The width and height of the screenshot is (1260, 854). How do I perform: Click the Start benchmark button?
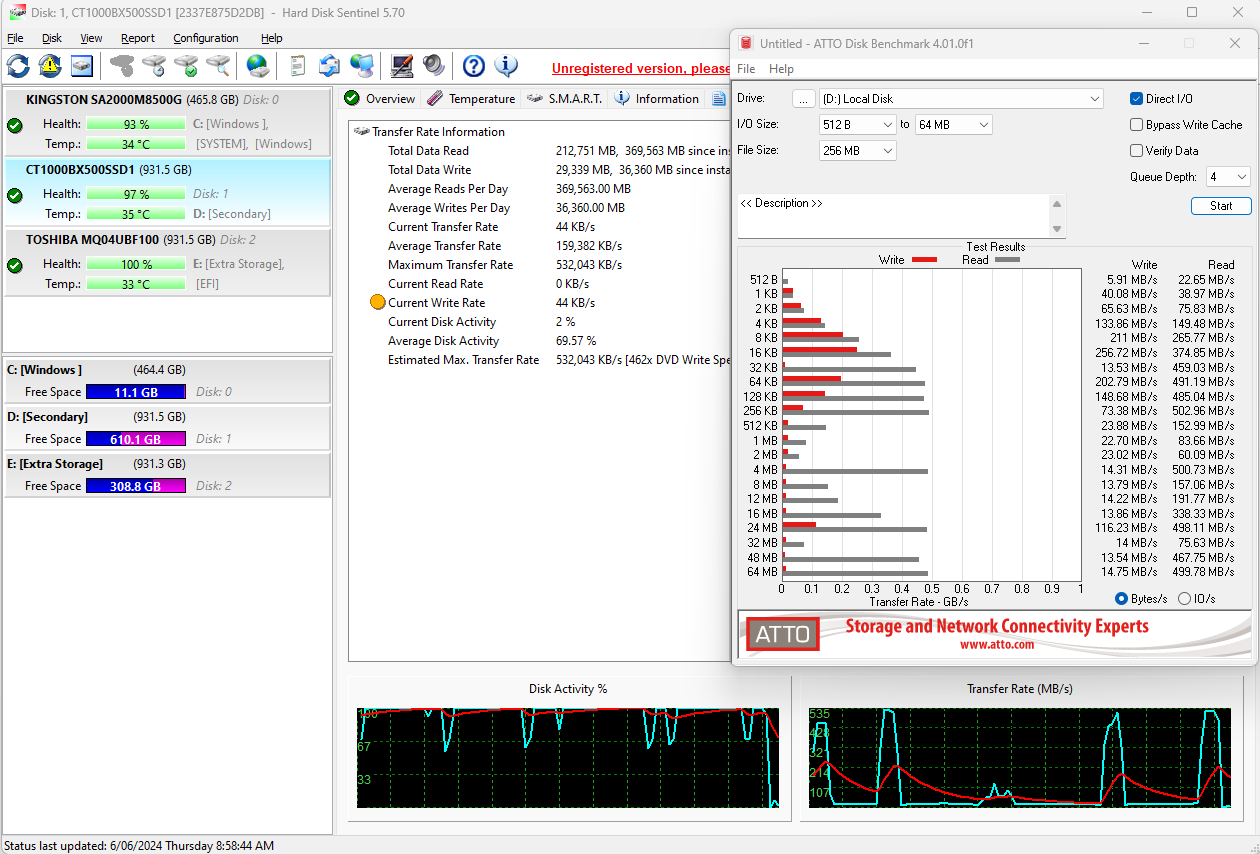point(1221,206)
